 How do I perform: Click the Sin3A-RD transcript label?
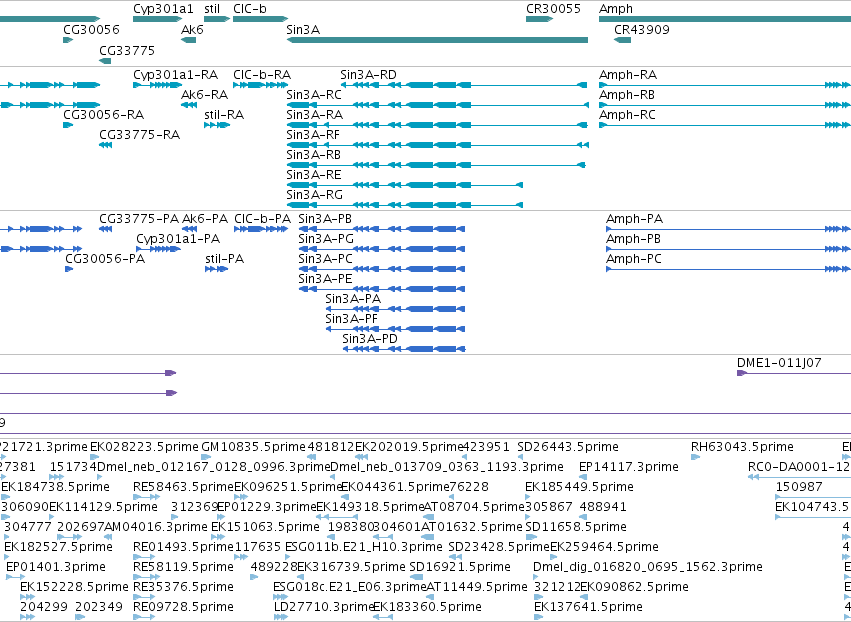(368, 74)
